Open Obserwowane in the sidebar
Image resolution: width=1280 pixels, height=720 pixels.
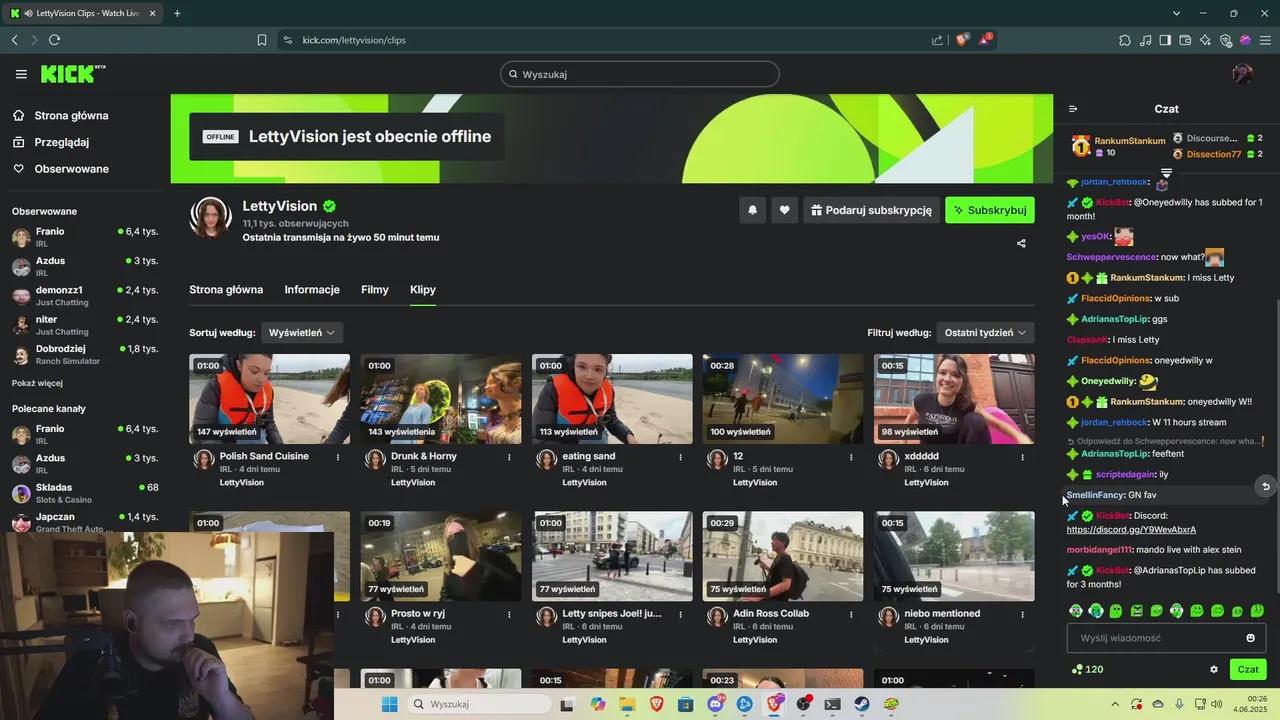[x=72, y=169]
